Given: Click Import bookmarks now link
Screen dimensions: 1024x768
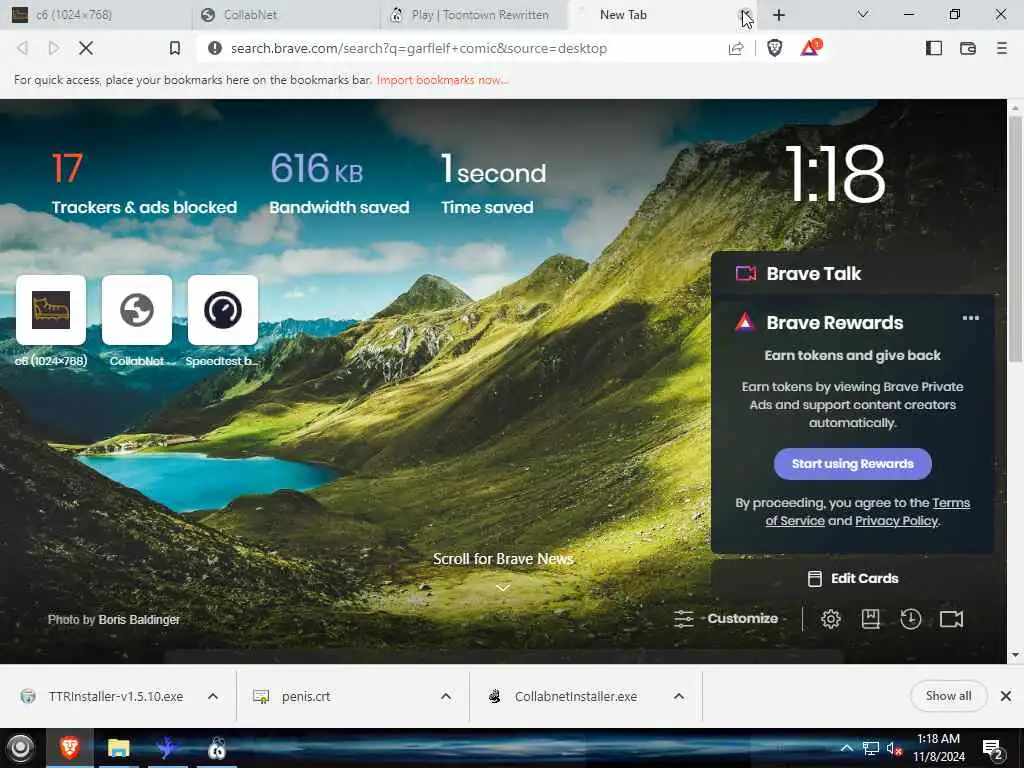Looking at the screenshot, I should [x=442, y=80].
